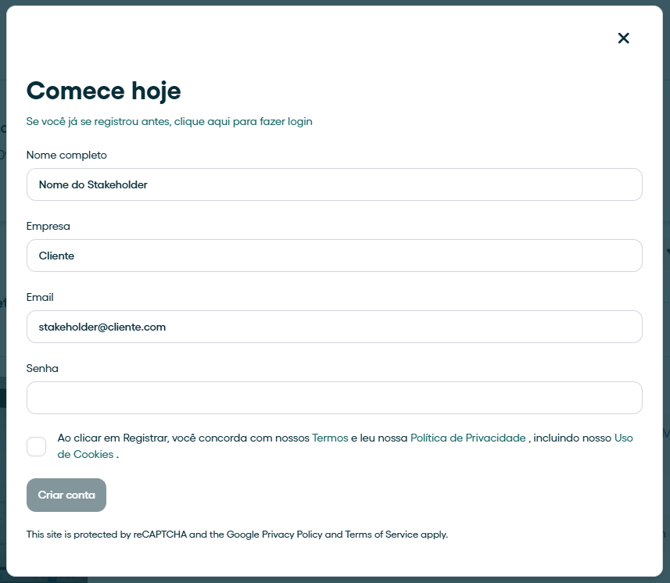Click Google Privacy Policy in reCAPTCHA notice

[274, 535]
